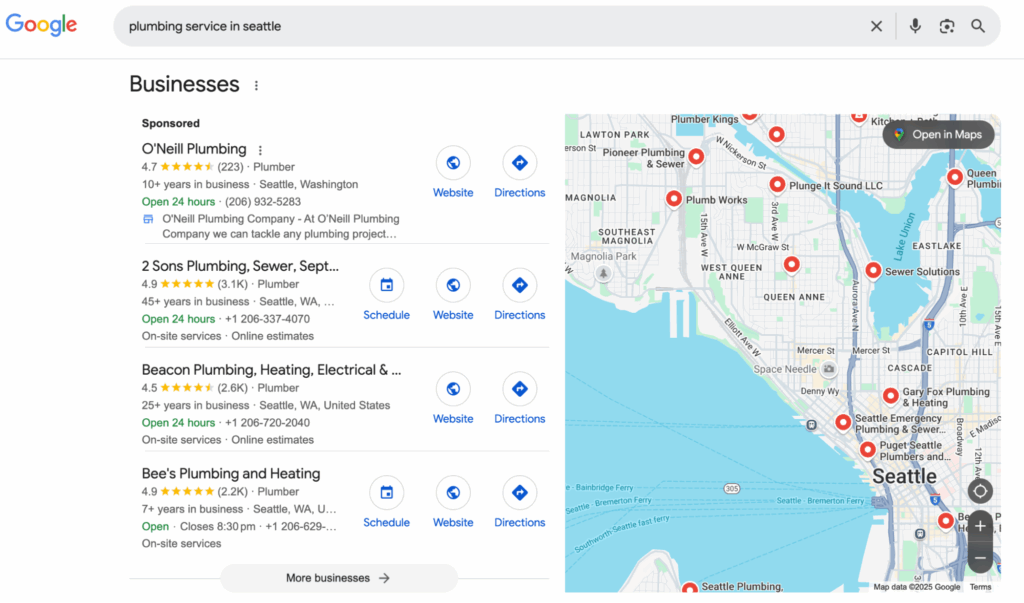This screenshot has width=1024, height=603.
Task: Open Beacon Plumbing, Heating, Electrical listing title
Action: [271, 370]
